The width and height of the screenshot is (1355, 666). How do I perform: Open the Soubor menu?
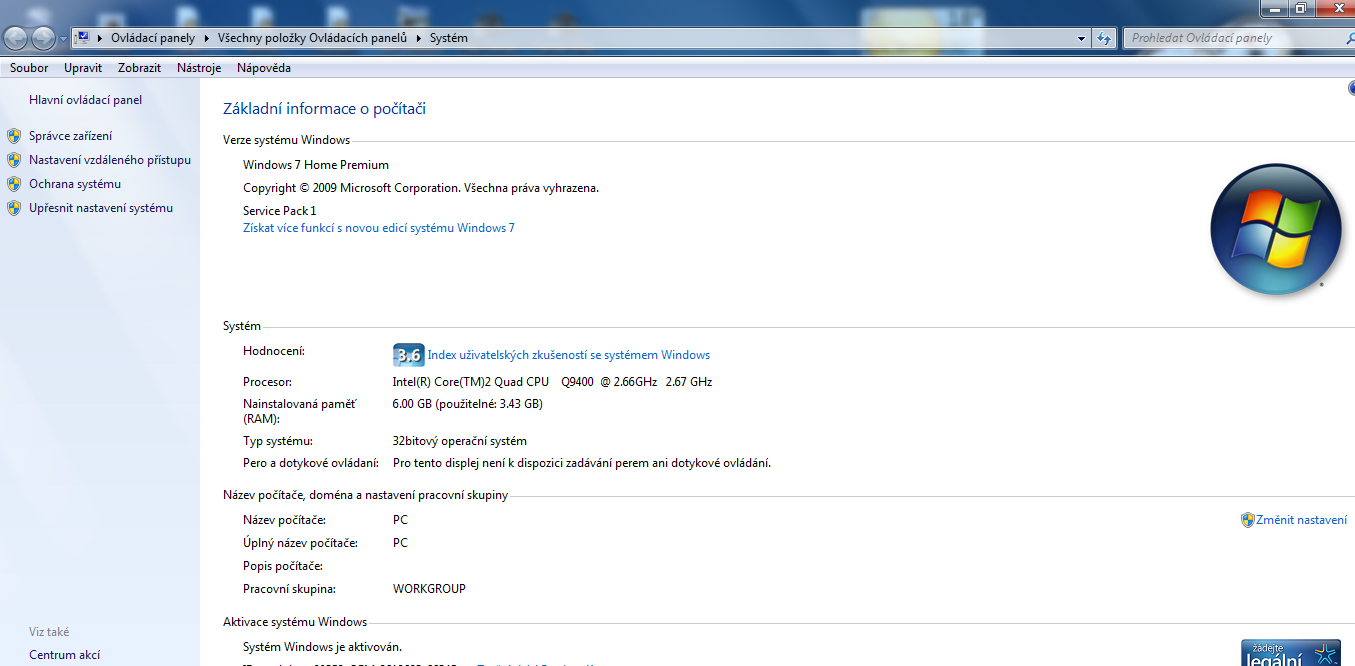point(29,68)
